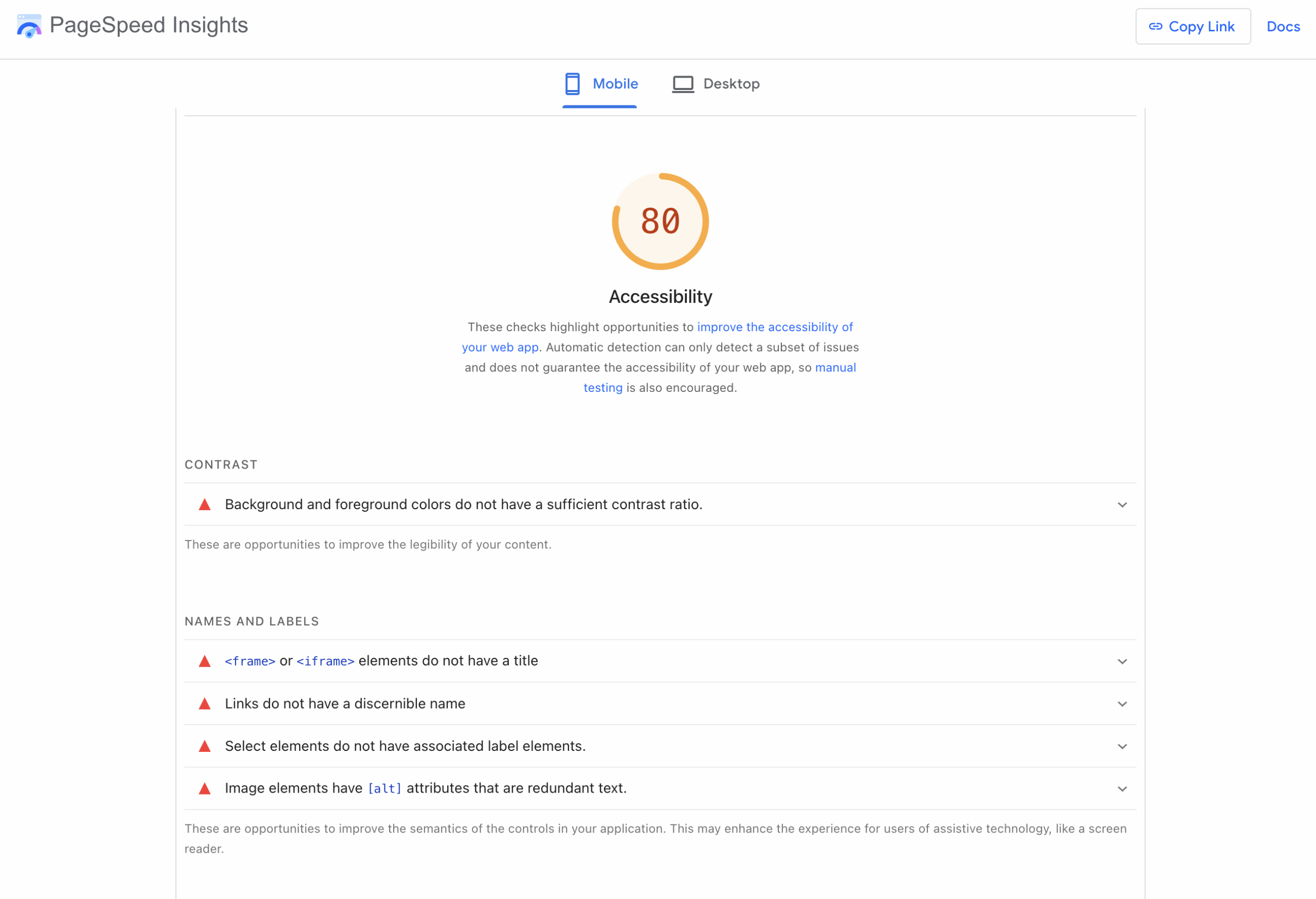Expand Links do not have discernible name chevron
The height and width of the screenshot is (899, 1316).
tap(1122, 704)
